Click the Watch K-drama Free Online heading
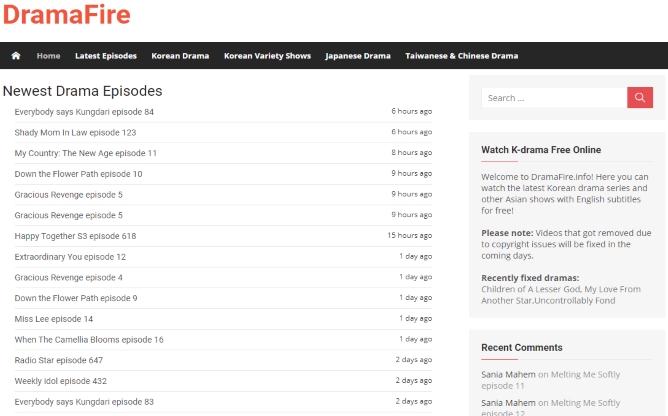This screenshot has height=416, width=668. [x=541, y=150]
